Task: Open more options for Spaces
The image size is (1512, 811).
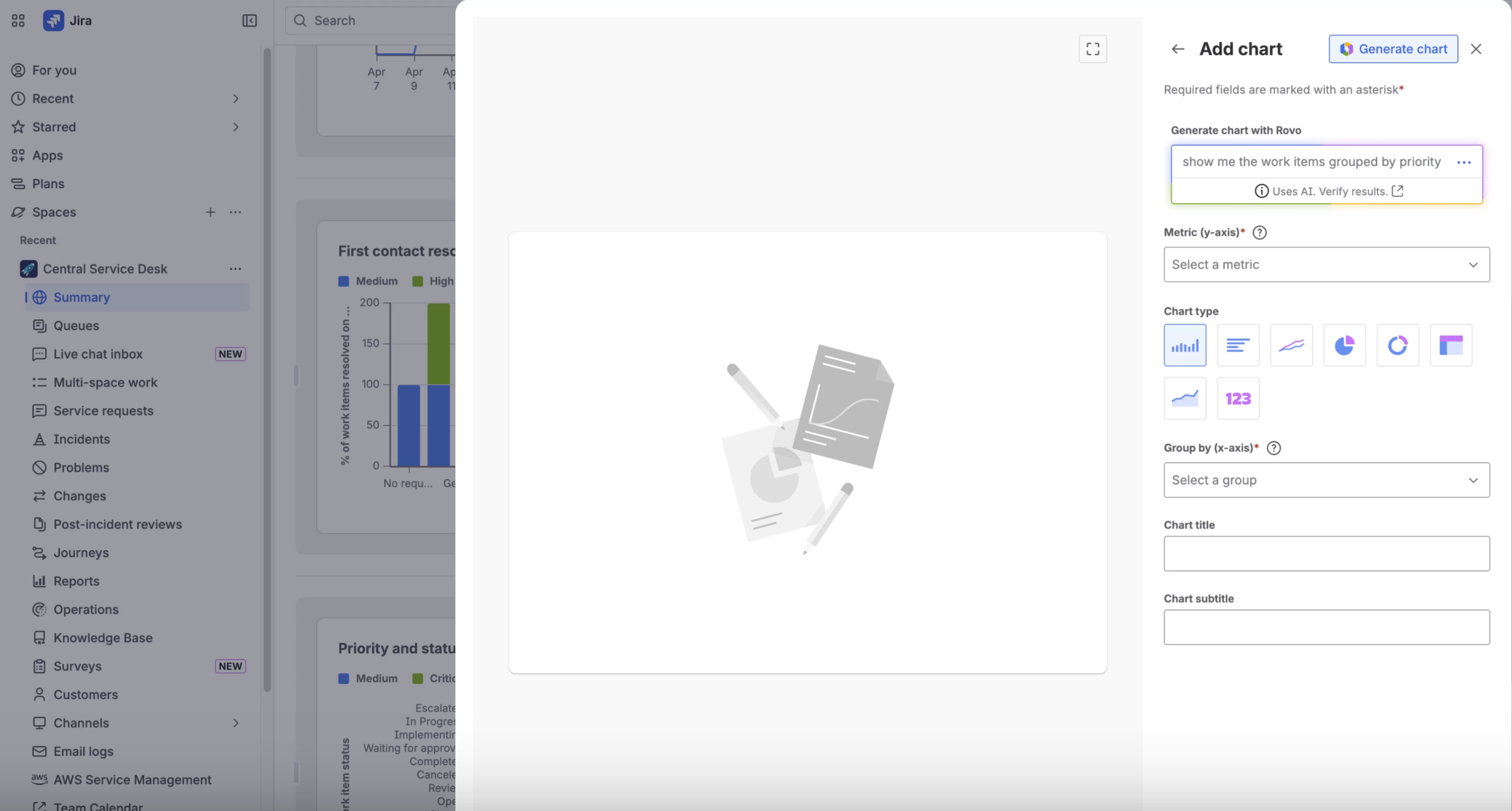Action: pyautogui.click(x=236, y=212)
